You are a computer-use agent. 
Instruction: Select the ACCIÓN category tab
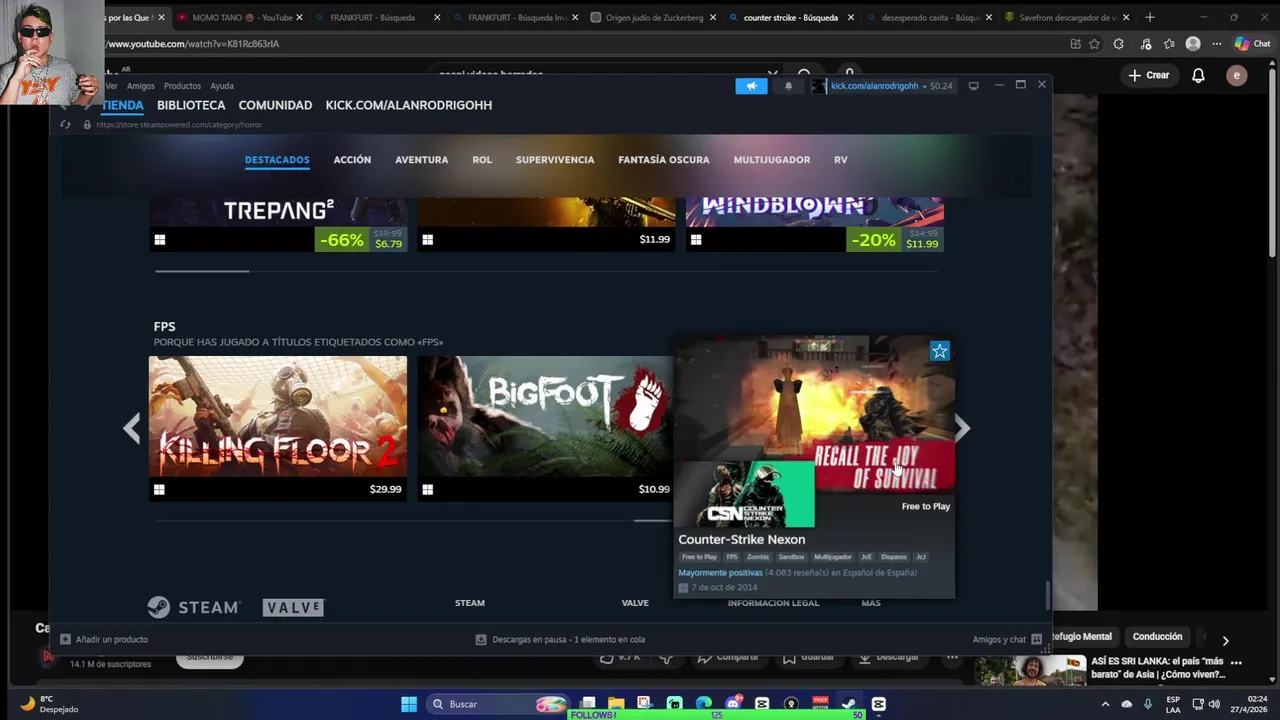(352, 160)
